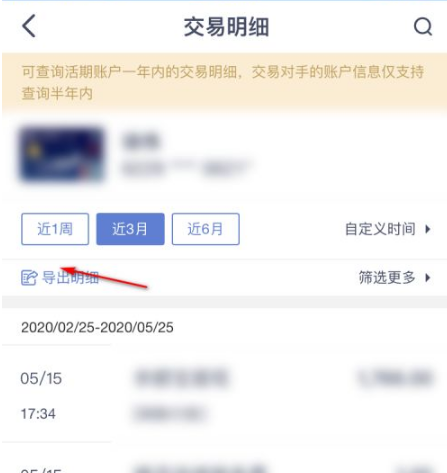Open second 05/15 transaction row at bottom

pyautogui.click(x=224, y=462)
